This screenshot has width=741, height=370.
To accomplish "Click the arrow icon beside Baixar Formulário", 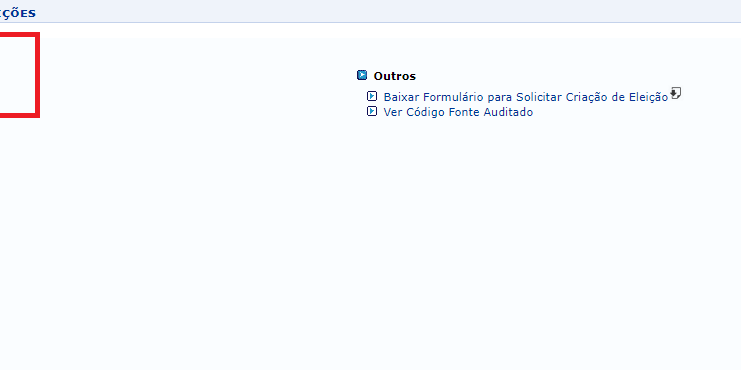I will 372,96.
